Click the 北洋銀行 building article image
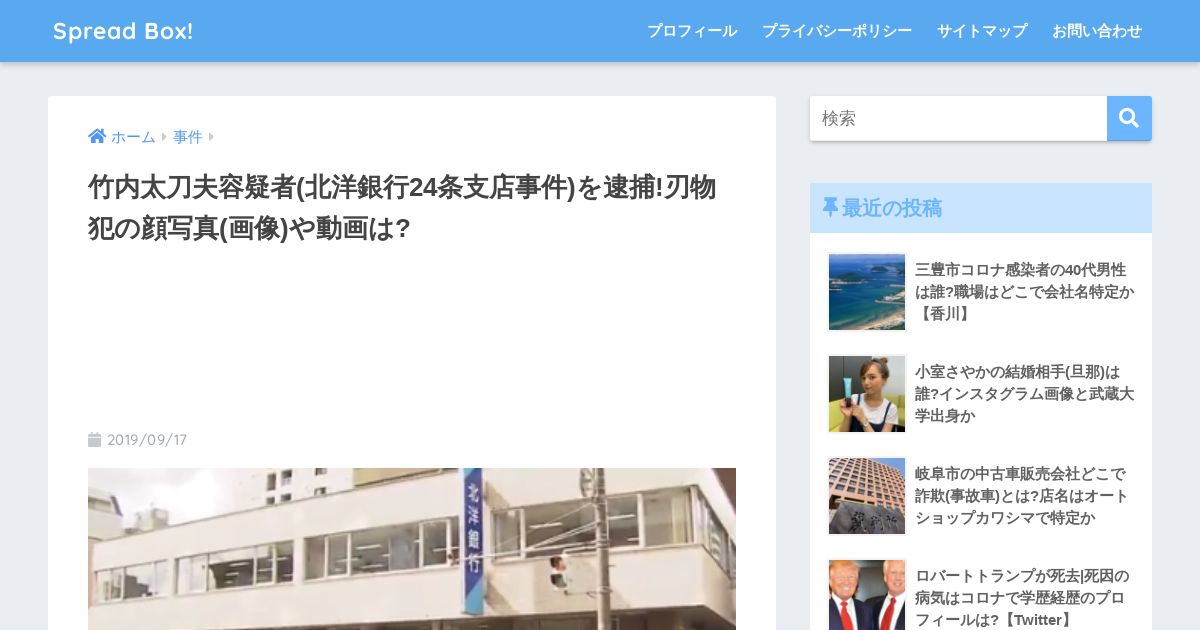 pos(412,549)
